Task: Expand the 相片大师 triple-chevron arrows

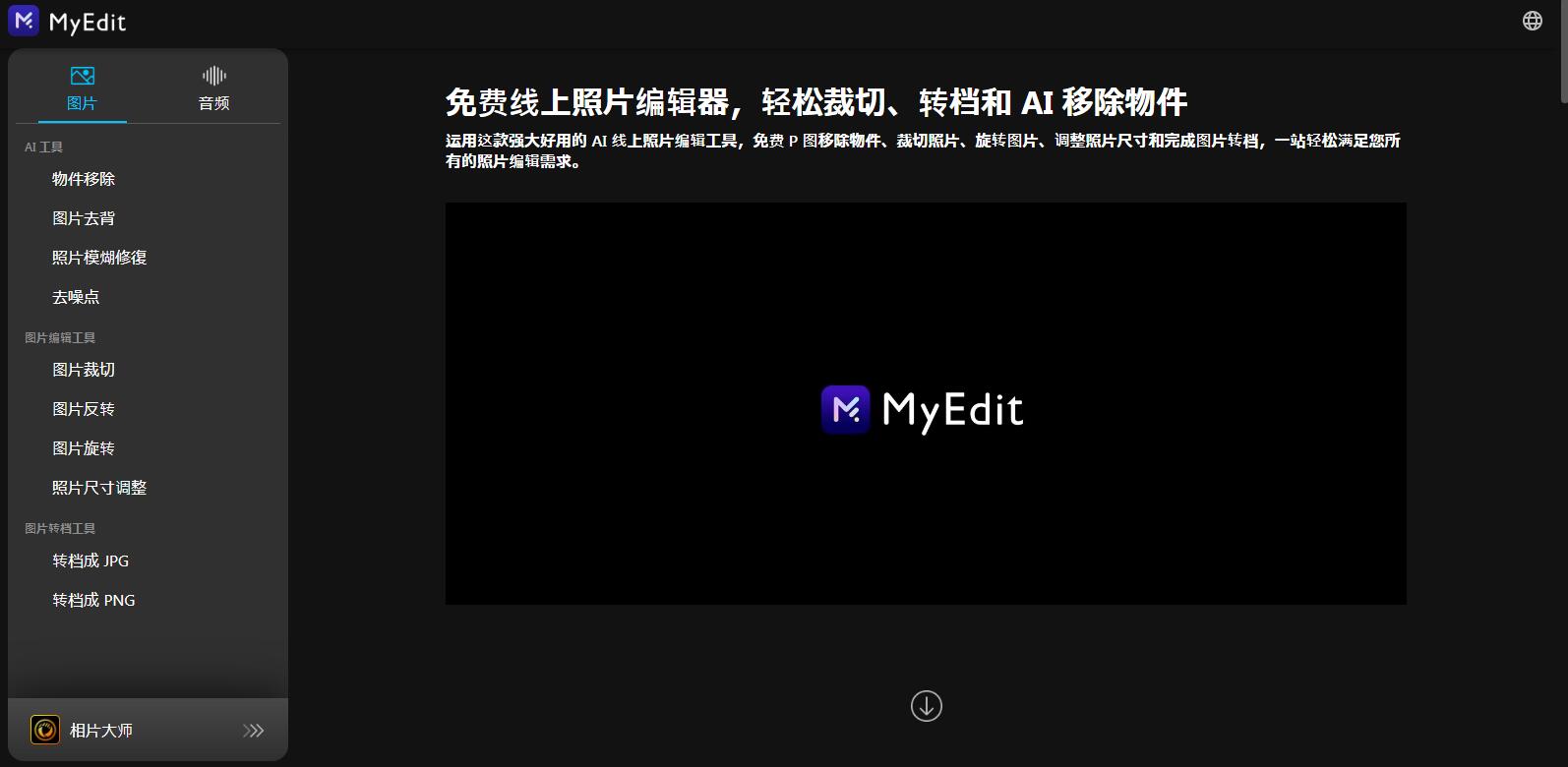Action: coord(254,731)
